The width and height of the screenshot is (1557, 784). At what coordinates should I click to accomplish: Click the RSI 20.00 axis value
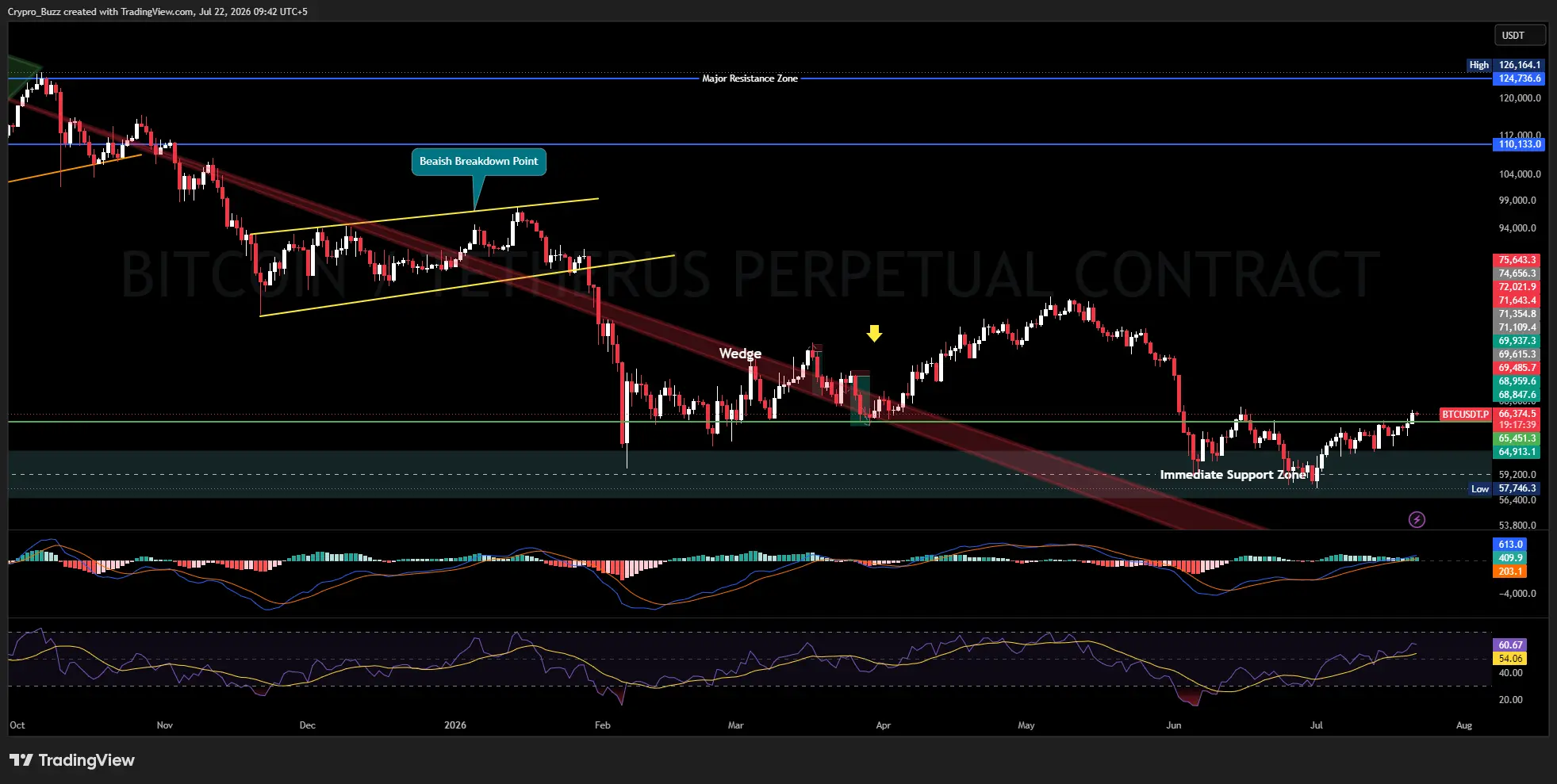point(1510,700)
